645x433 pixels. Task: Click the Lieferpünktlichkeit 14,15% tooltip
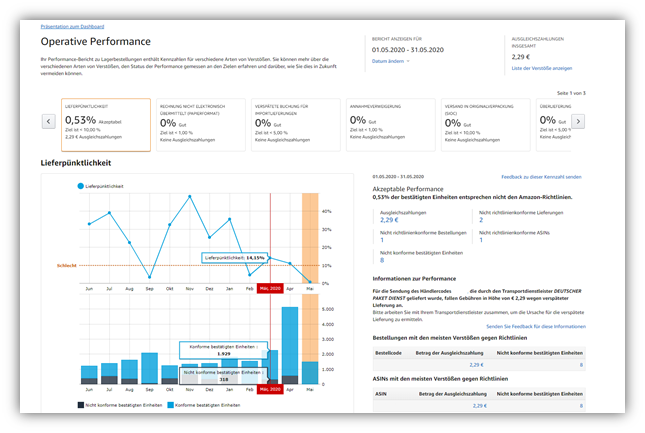[234, 258]
